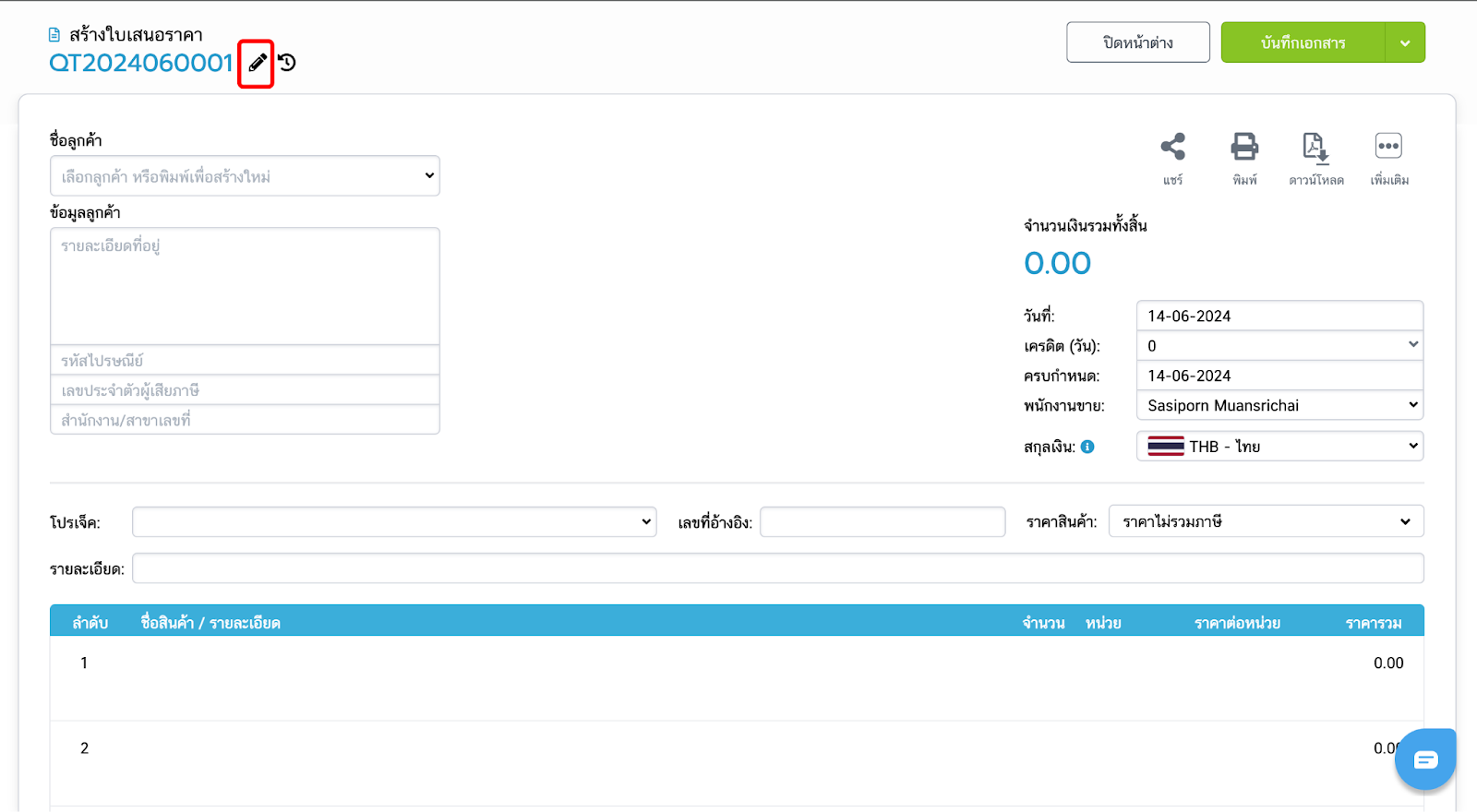Image resolution: width=1477 pixels, height=812 pixels.
Task: Click the green save document (บันทึกเอกสาร) button
Action: click(1303, 42)
